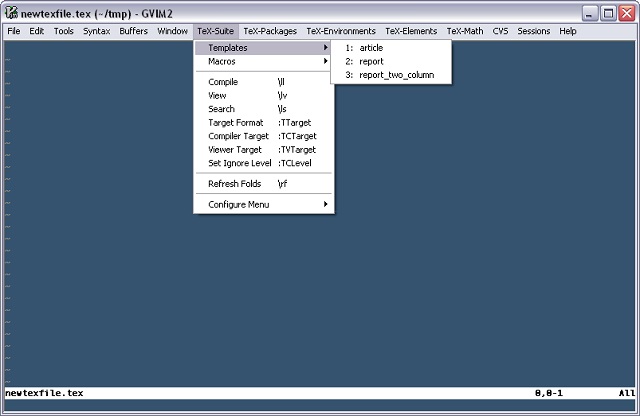Pick the report template
The image size is (640, 416).
tap(391, 62)
